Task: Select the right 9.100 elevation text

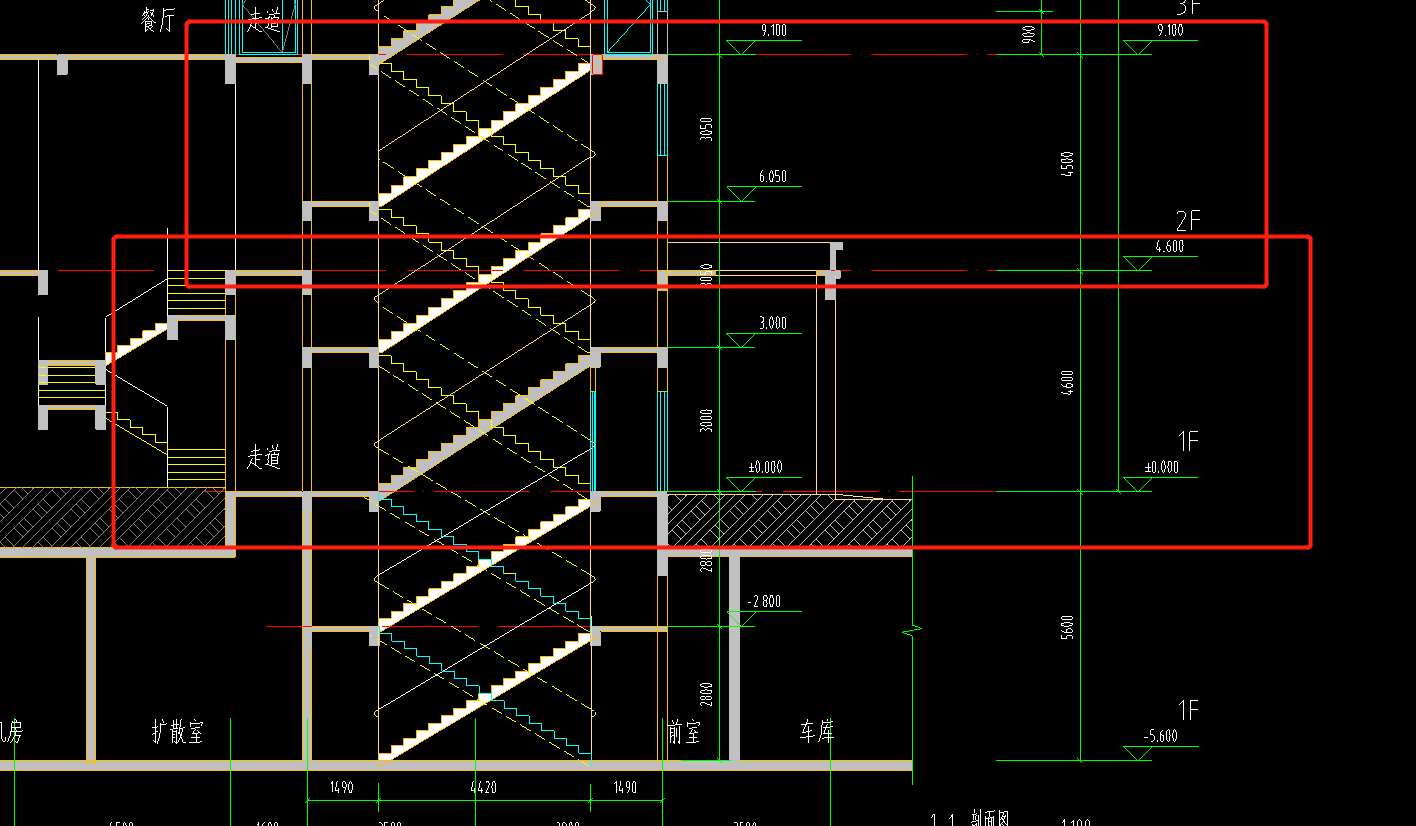Action: (1169, 31)
